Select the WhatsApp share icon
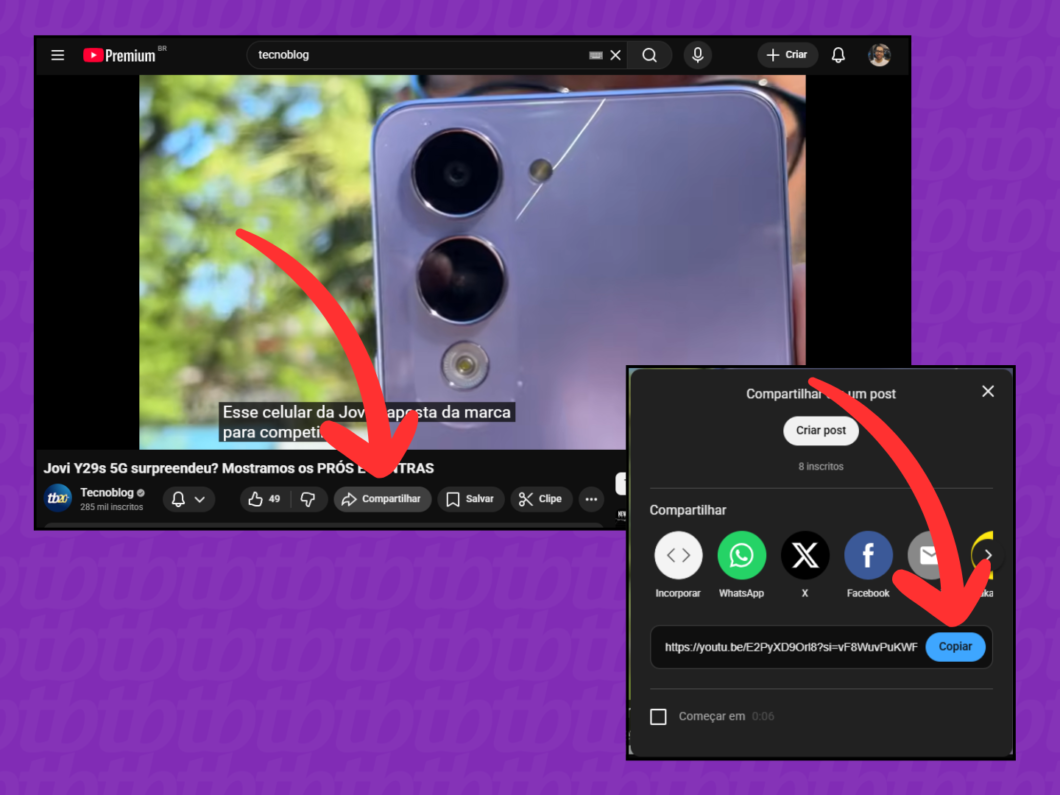Image resolution: width=1060 pixels, height=795 pixels. 741,555
